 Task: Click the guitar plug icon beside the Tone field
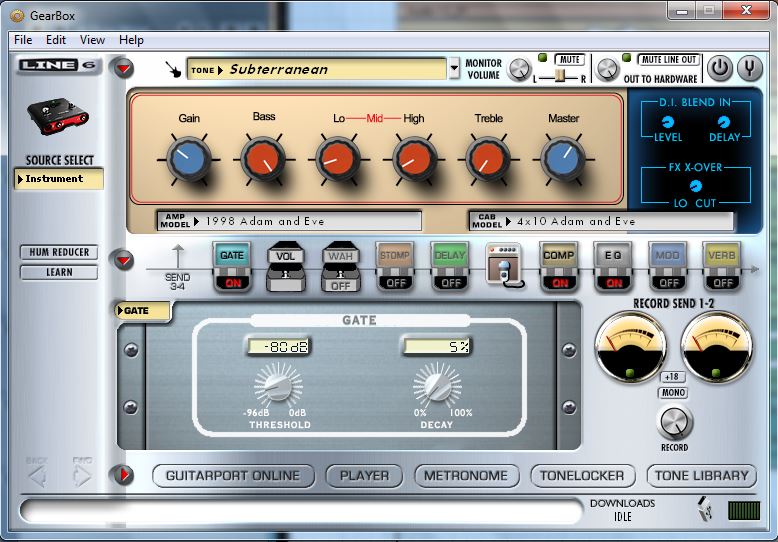(173, 69)
